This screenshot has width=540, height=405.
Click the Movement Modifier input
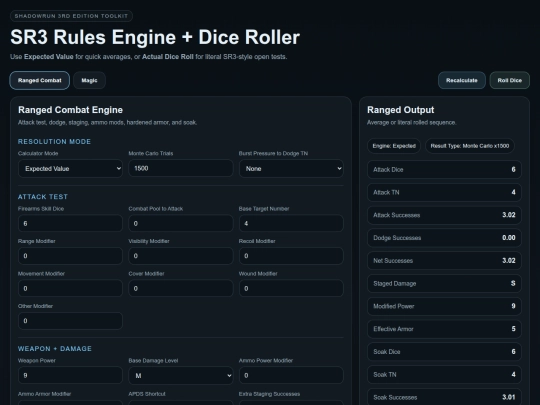[x=70, y=288]
